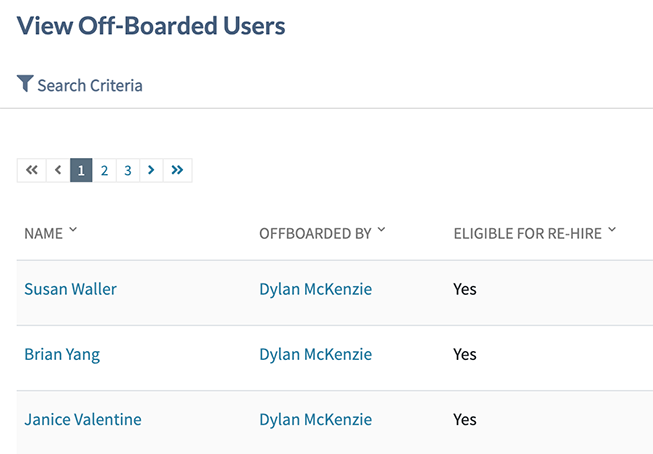Go to first page double-arrow icon

[x=31, y=170]
